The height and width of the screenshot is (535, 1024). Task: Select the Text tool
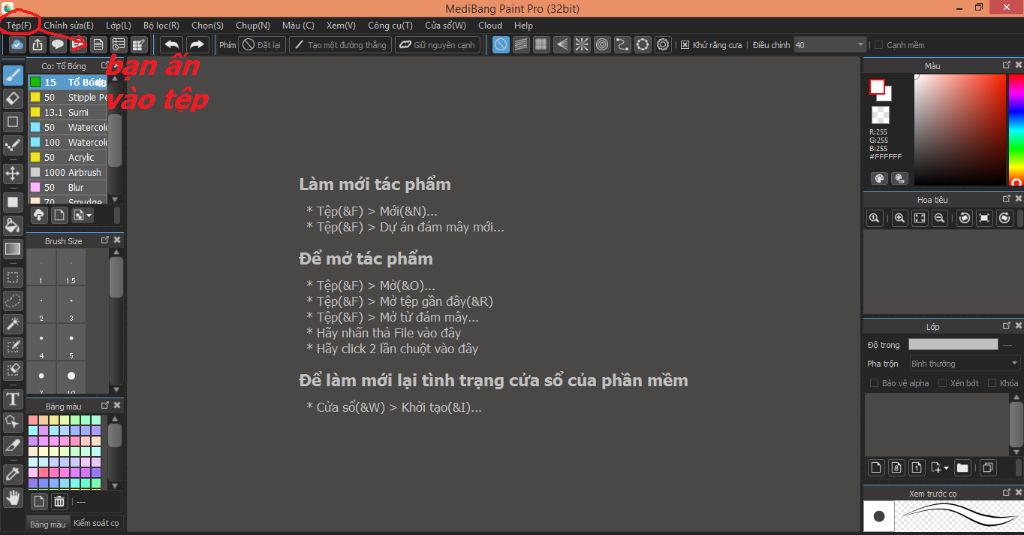click(x=12, y=398)
